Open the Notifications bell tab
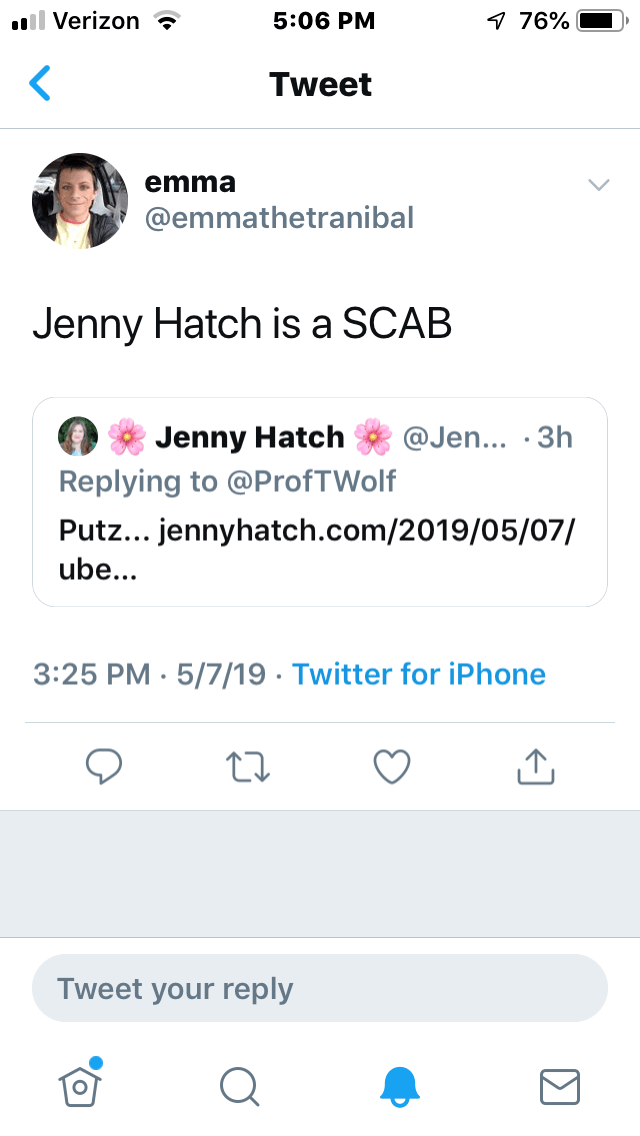640x1136 pixels. 400,1086
